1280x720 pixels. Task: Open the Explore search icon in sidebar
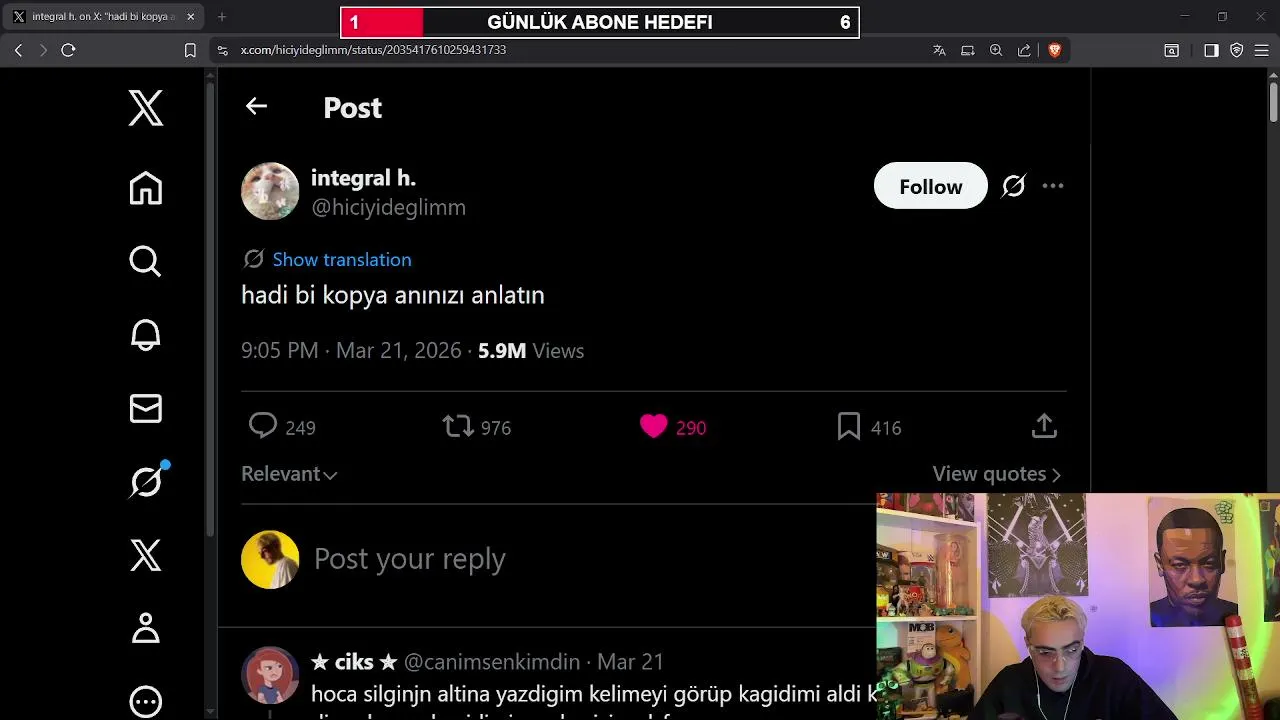[146, 261]
